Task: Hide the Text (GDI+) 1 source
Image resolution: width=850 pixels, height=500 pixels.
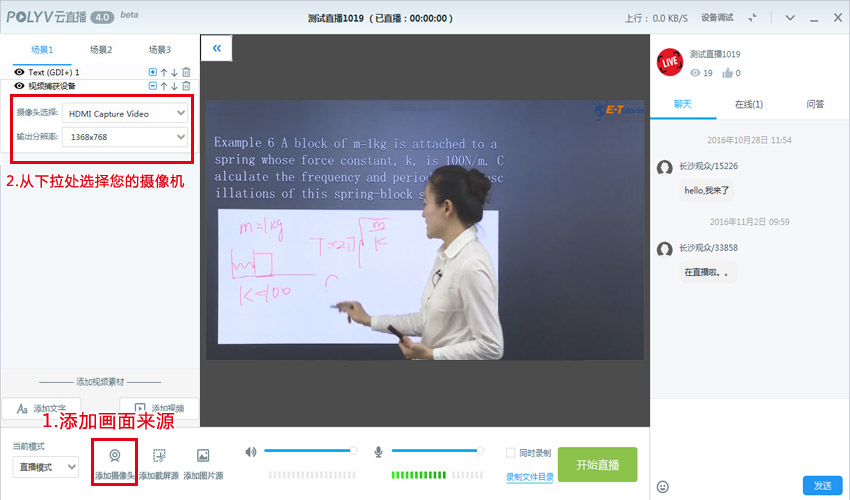Action: 19,72
